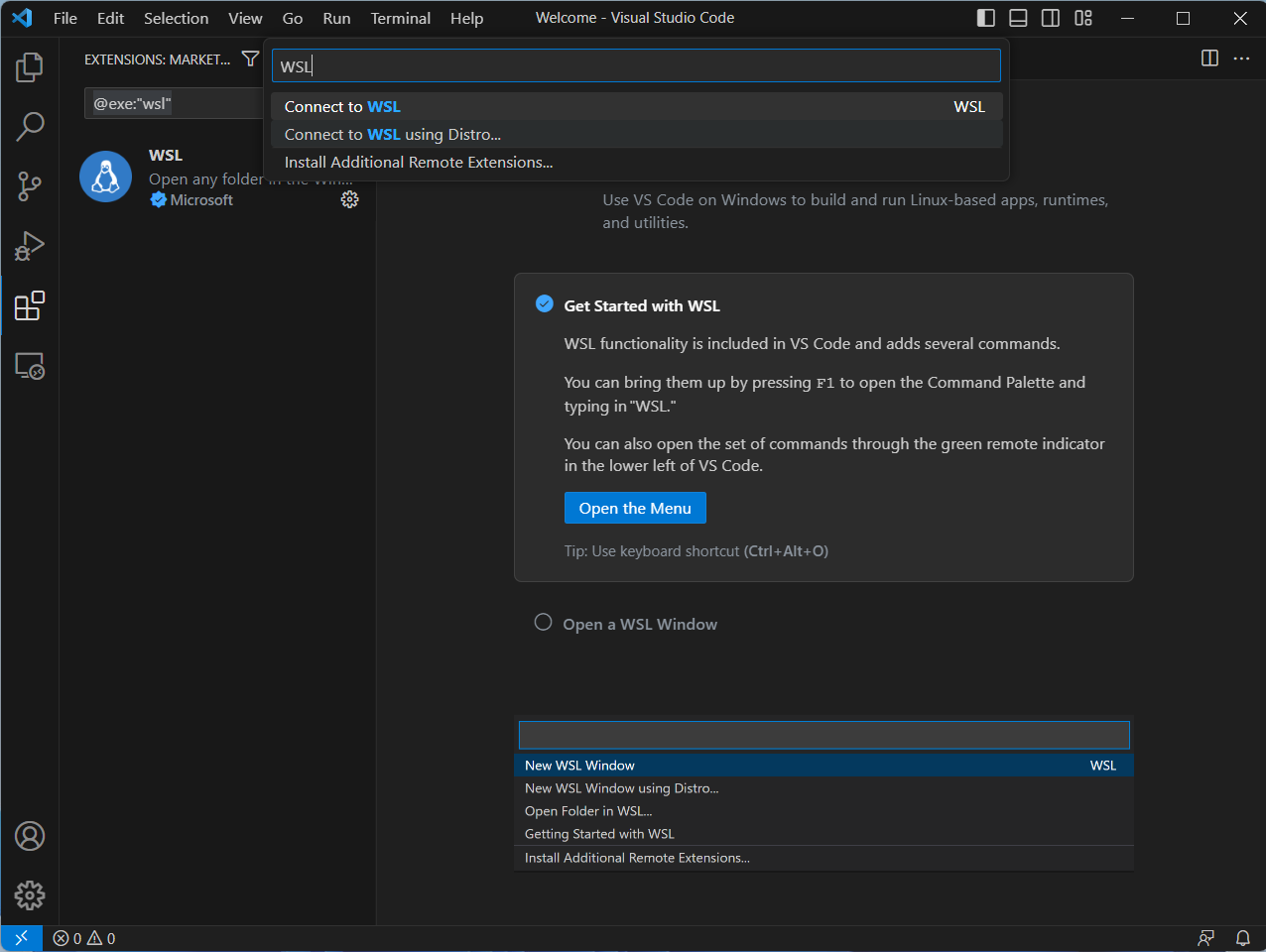Toggle the primary side bar layout button
The image size is (1266, 952).
[985, 18]
